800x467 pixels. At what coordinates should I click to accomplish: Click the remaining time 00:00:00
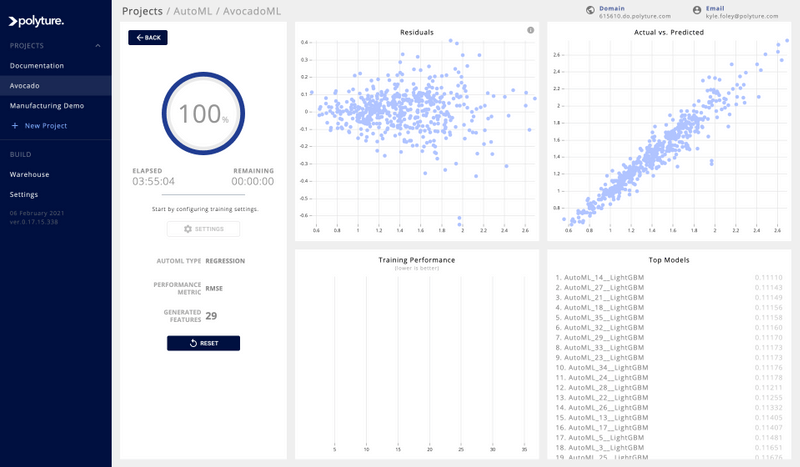click(253, 181)
